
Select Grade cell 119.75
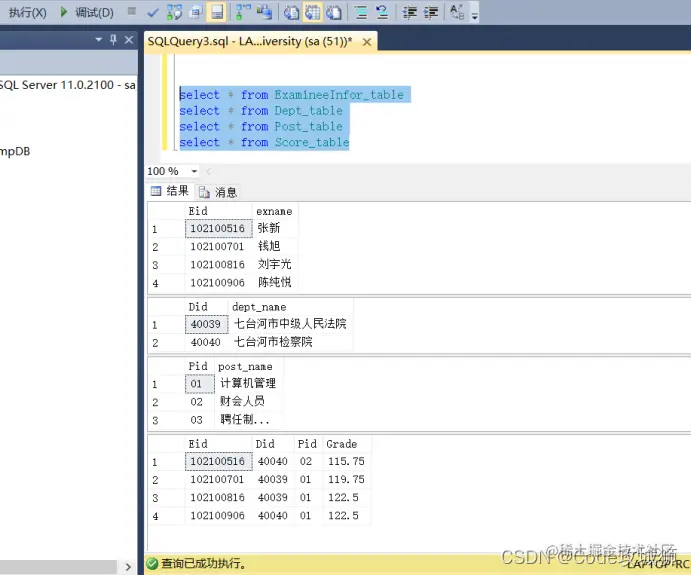click(x=347, y=480)
